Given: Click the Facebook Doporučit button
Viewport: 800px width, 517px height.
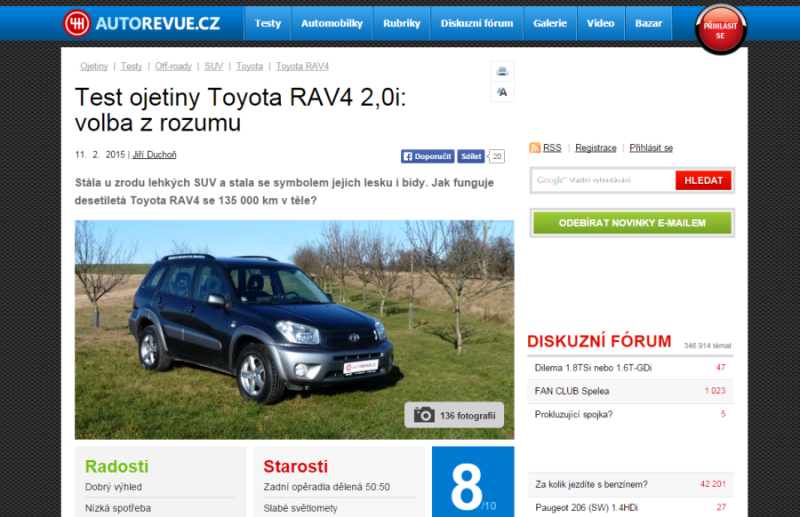Looking at the screenshot, I should point(428,156).
